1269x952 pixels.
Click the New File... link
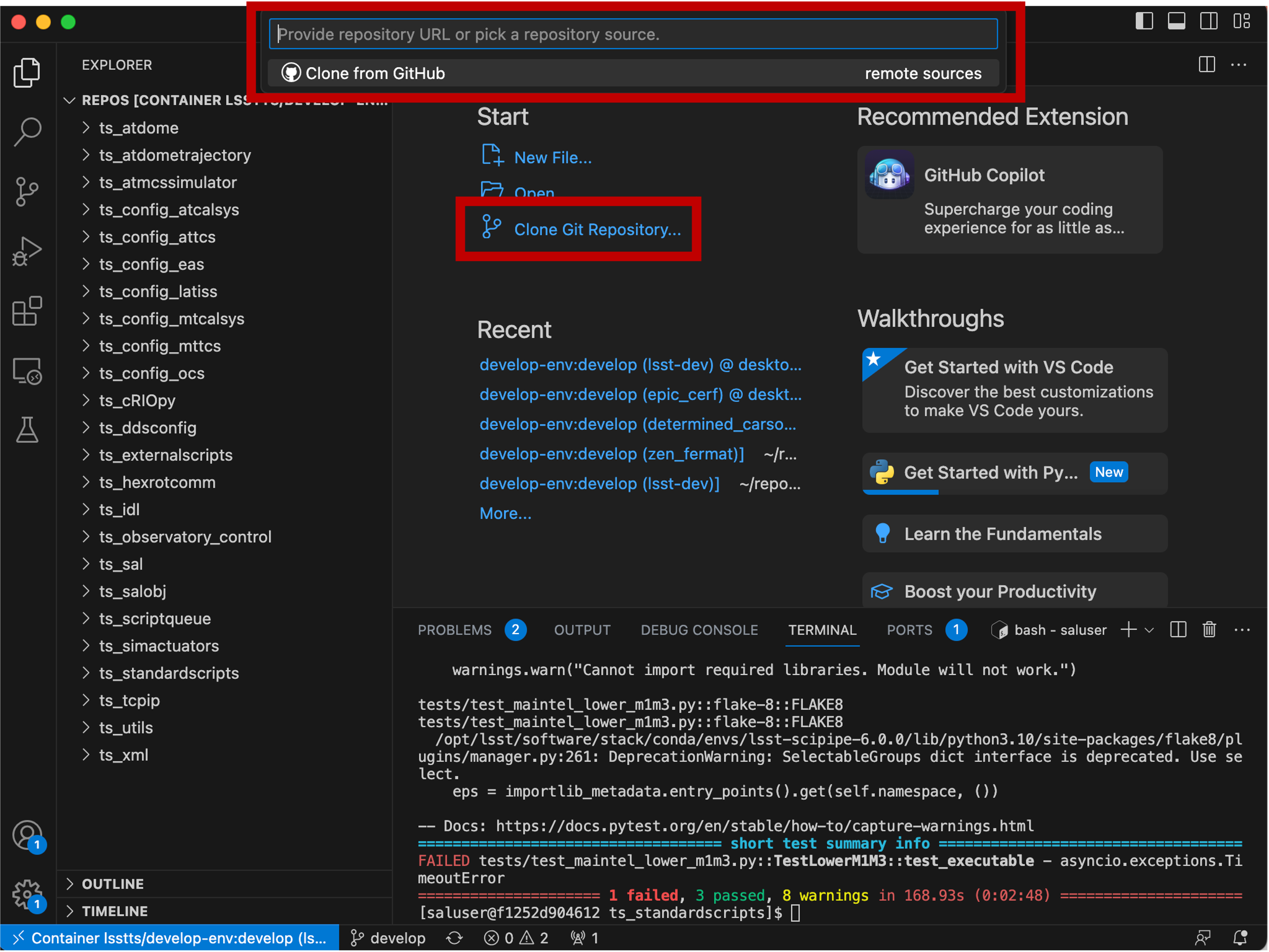point(553,157)
